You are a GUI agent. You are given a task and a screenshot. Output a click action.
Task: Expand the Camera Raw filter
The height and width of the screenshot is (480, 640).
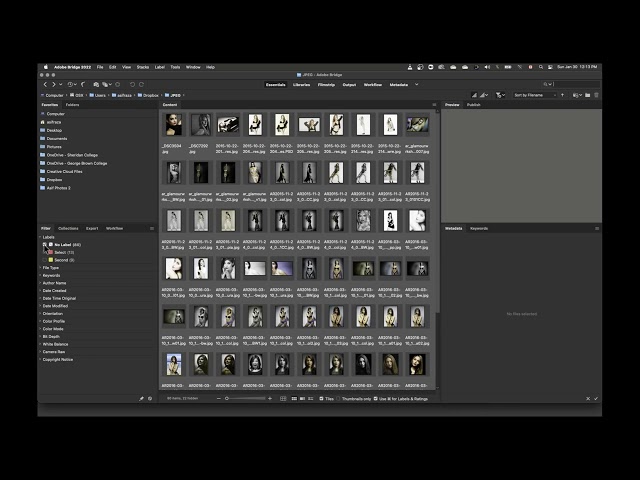pos(40,352)
